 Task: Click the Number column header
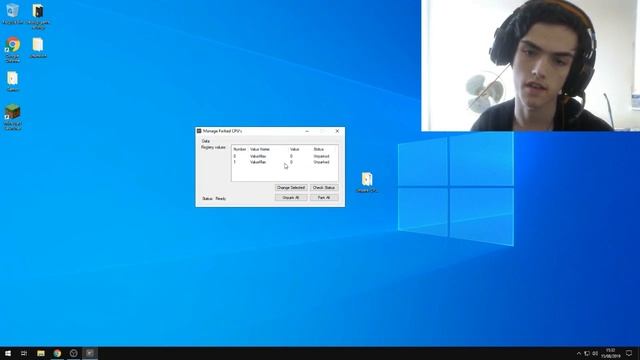(x=240, y=149)
